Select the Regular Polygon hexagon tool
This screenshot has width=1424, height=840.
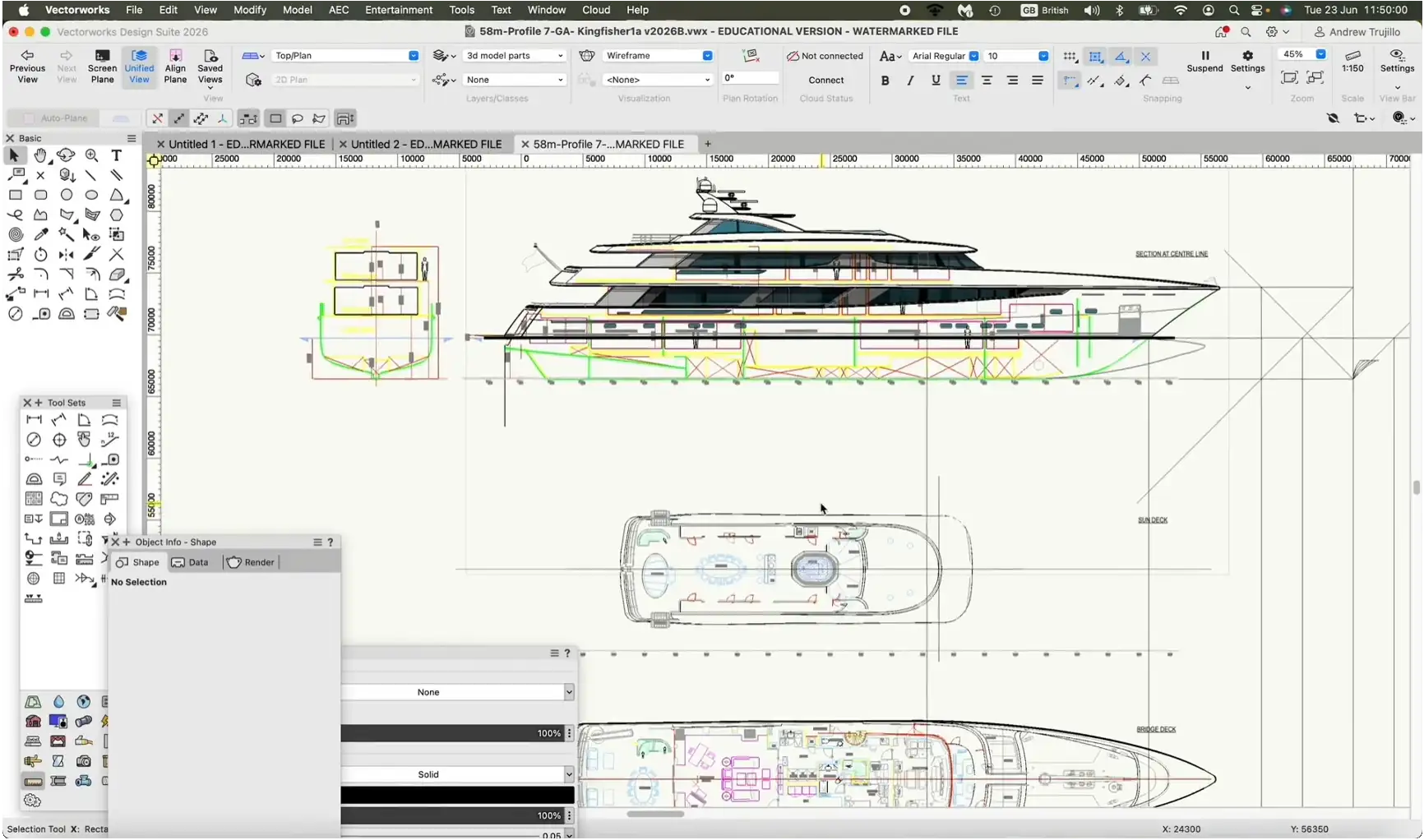[x=117, y=215]
